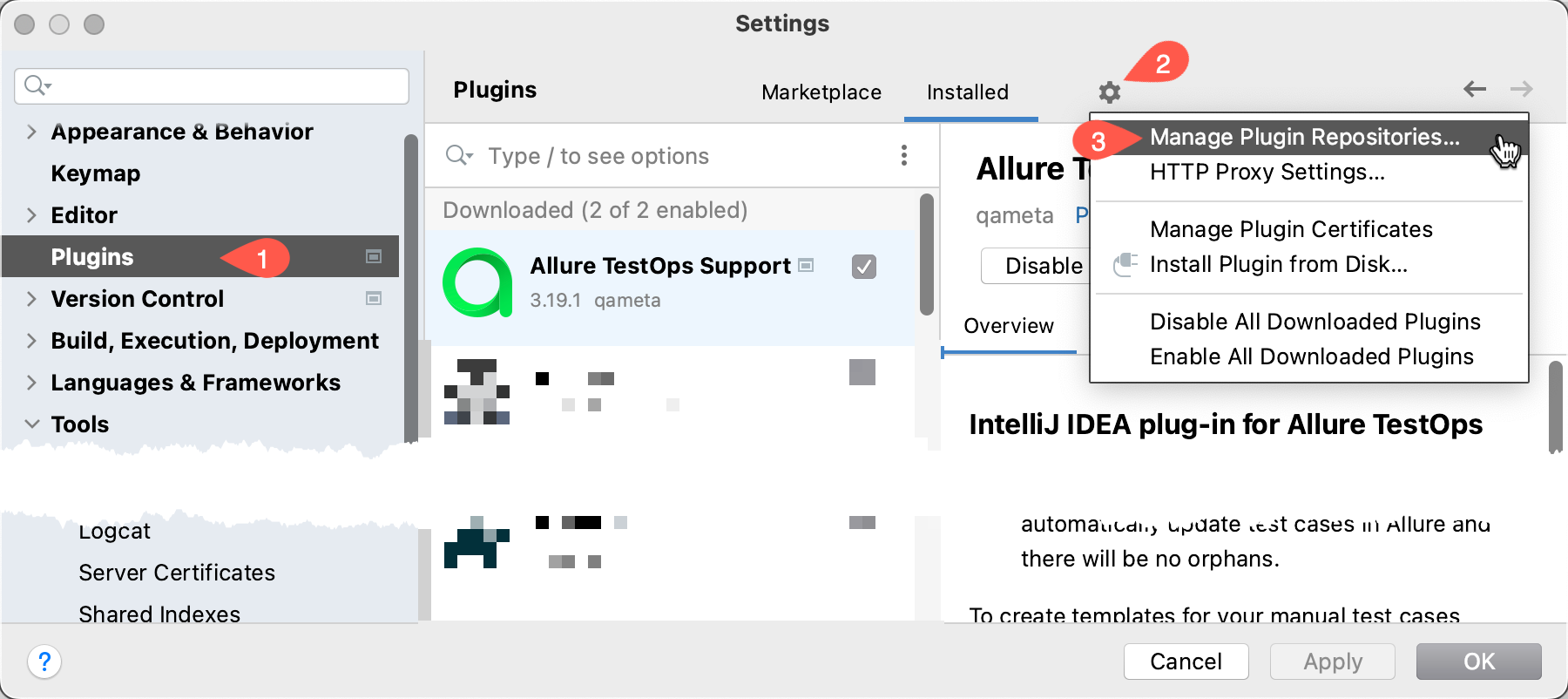Image resolution: width=1568 pixels, height=699 pixels.
Task: Click the small icon beside Allure TestOps Support title
Action: click(805, 266)
